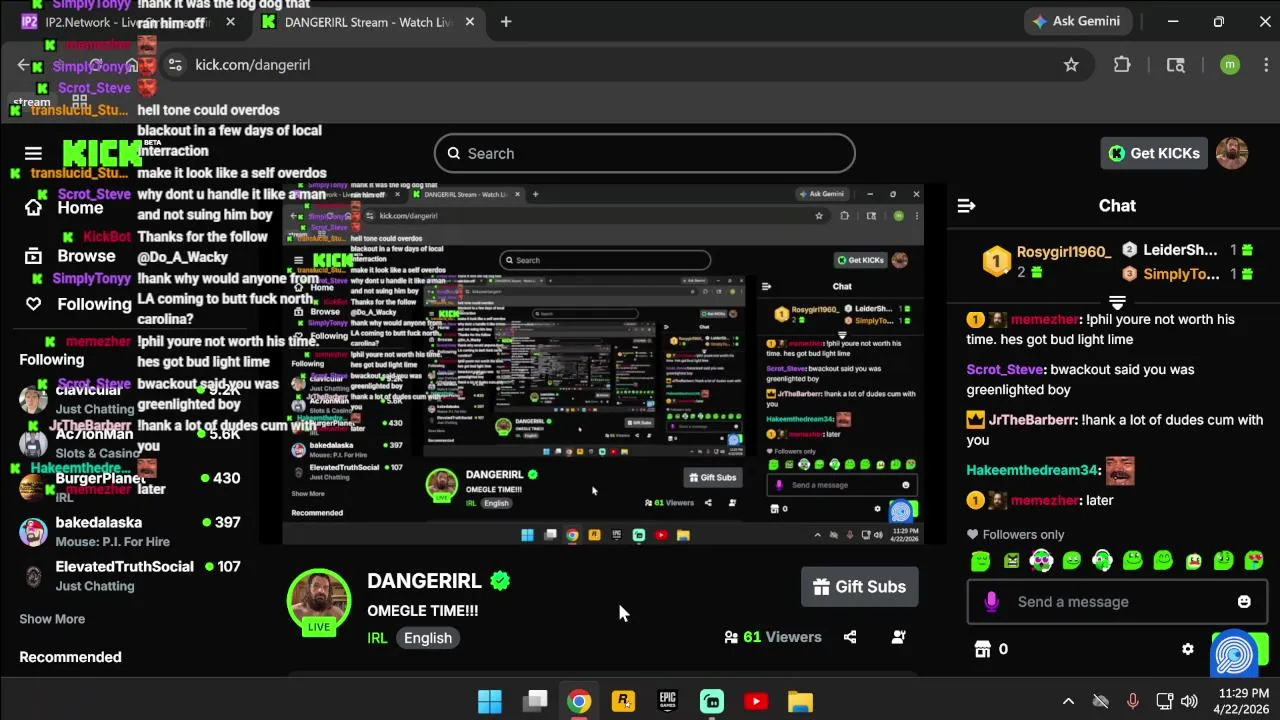Open Windows Start menu
The width and height of the screenshot is (1280, 720).
tap(490, 702)
